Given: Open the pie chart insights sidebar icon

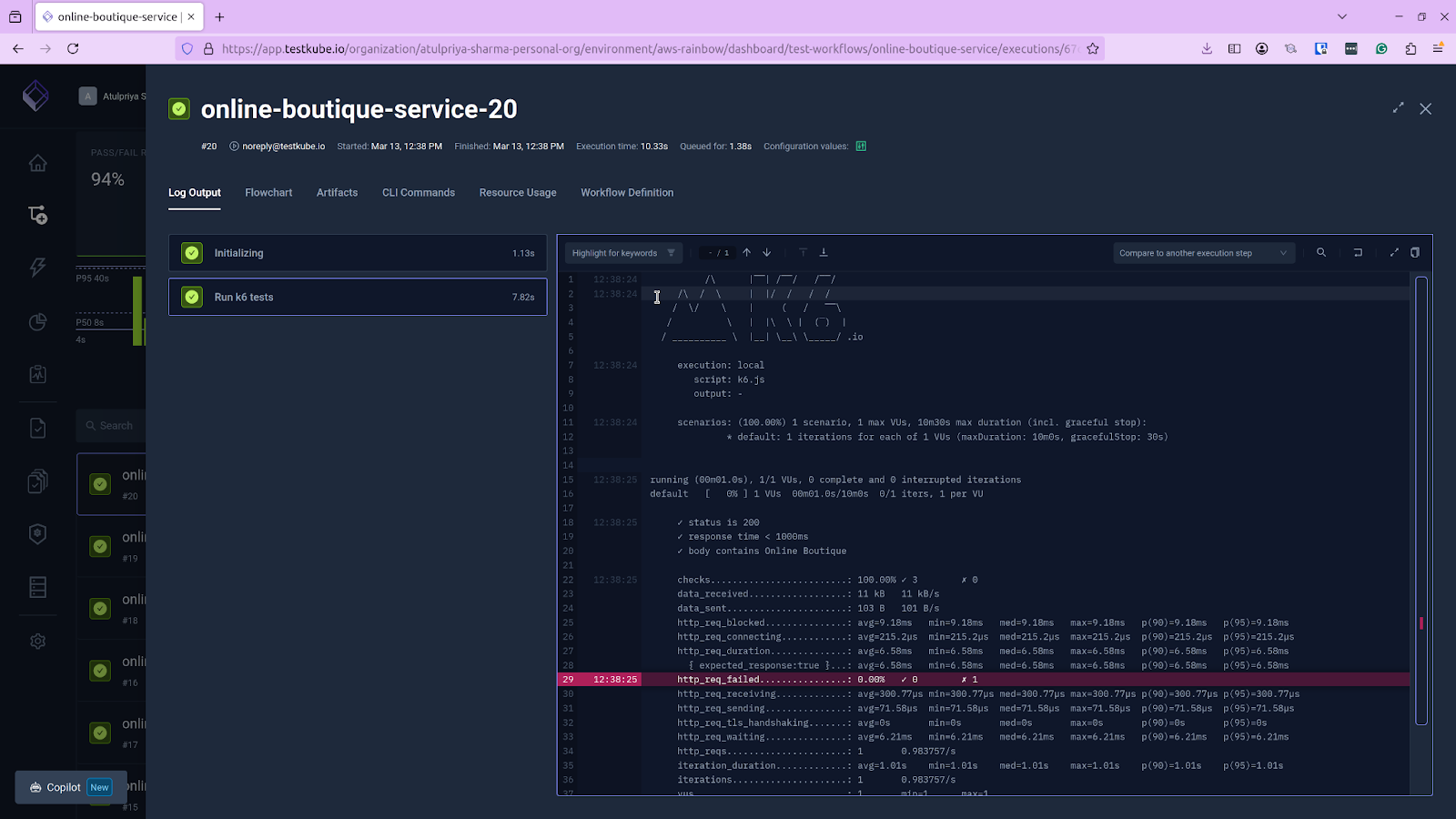Looking at the screenshot, I should click(37, 321).
